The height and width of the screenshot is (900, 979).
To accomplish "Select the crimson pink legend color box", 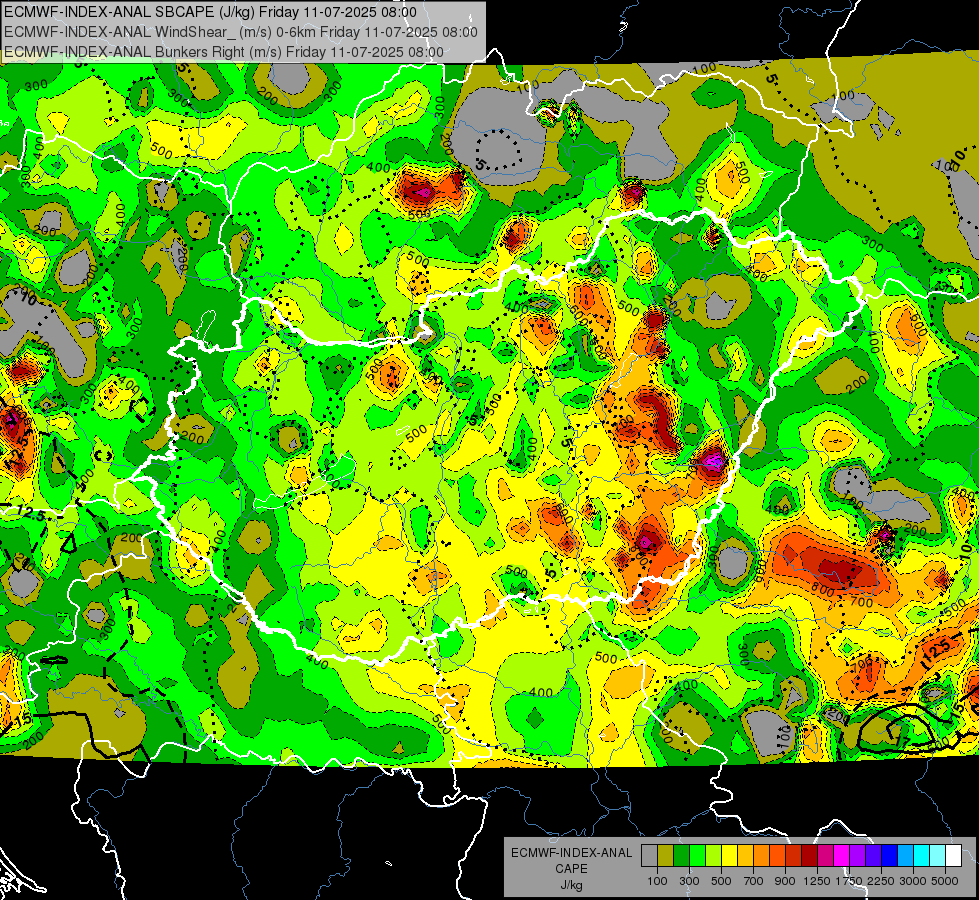I will 825,856.
